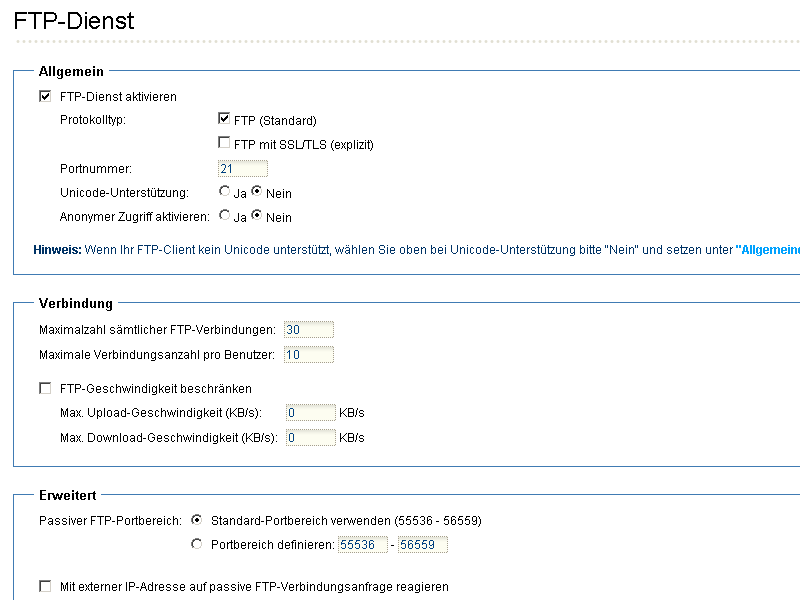Select Ja for Unicode-Unterstützung

224,191
